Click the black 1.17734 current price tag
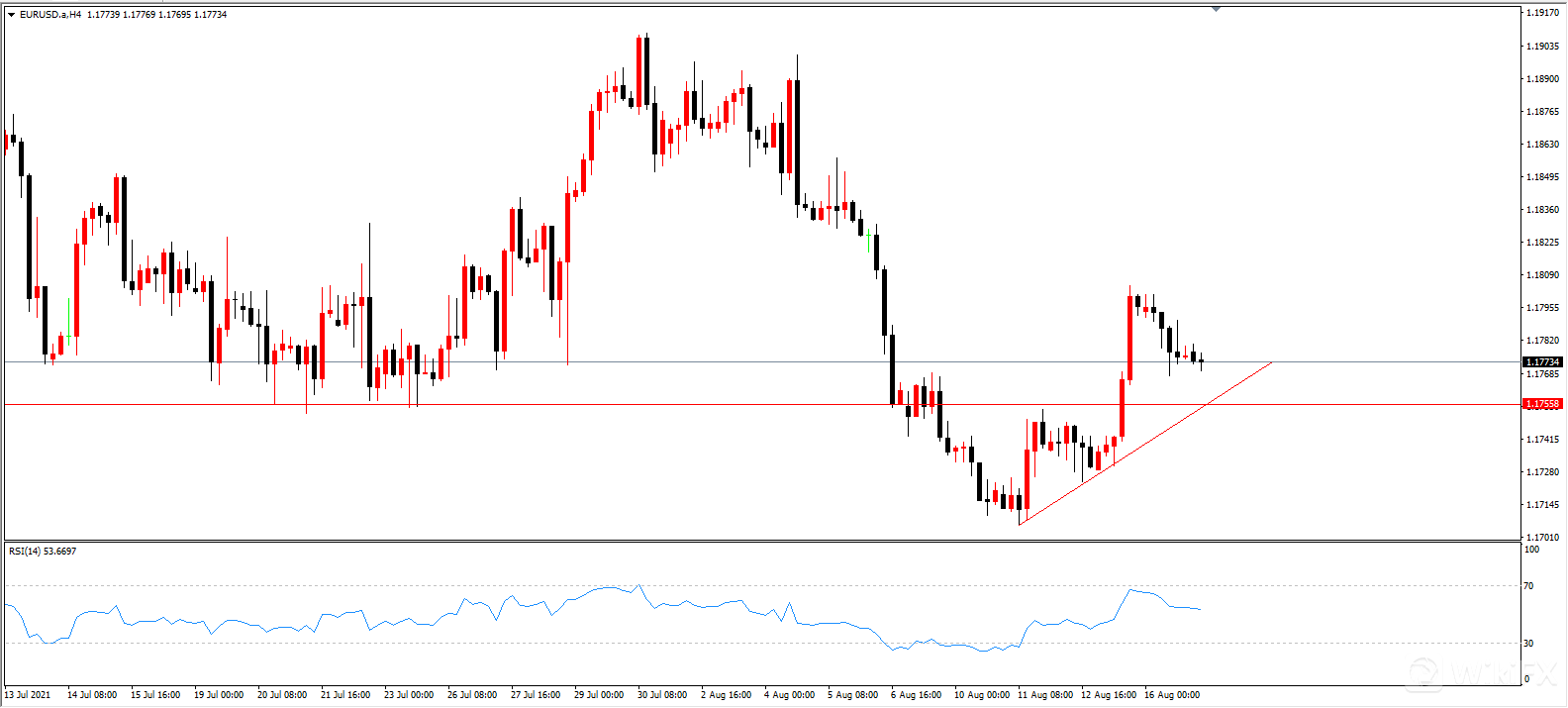Image resolution: width=1568 pixels, height=708 pixels. tap(1542, 362)
